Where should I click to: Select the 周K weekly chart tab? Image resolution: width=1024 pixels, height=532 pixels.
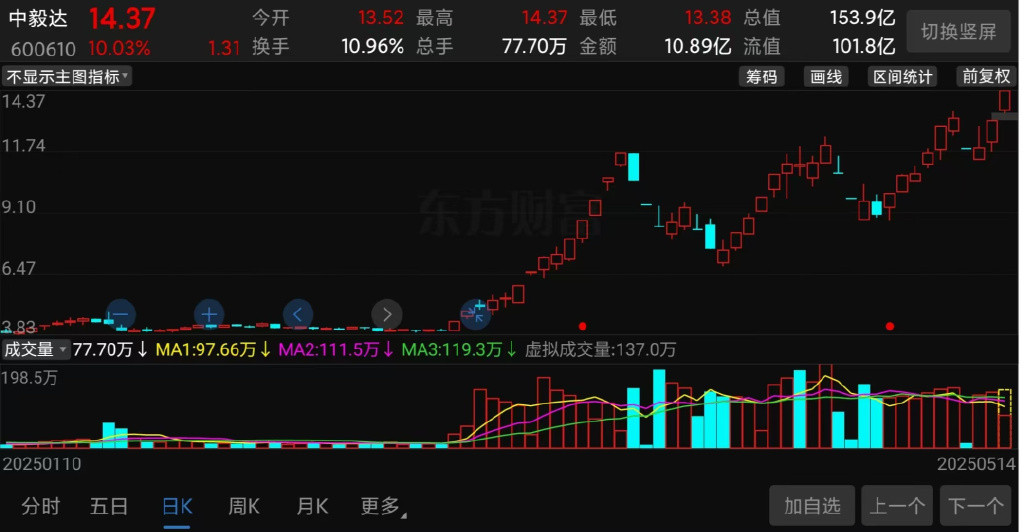click(x=244, y=506)
